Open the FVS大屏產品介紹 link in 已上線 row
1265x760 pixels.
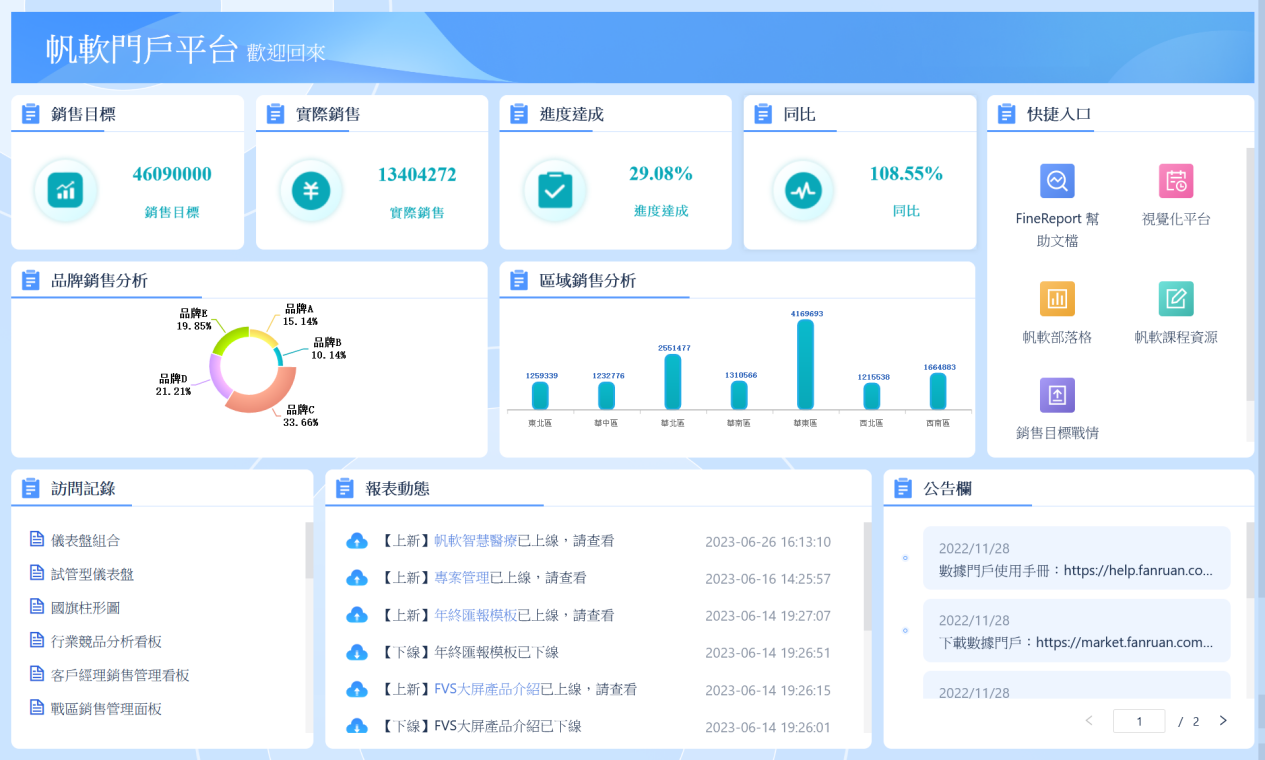click(487, 689)
